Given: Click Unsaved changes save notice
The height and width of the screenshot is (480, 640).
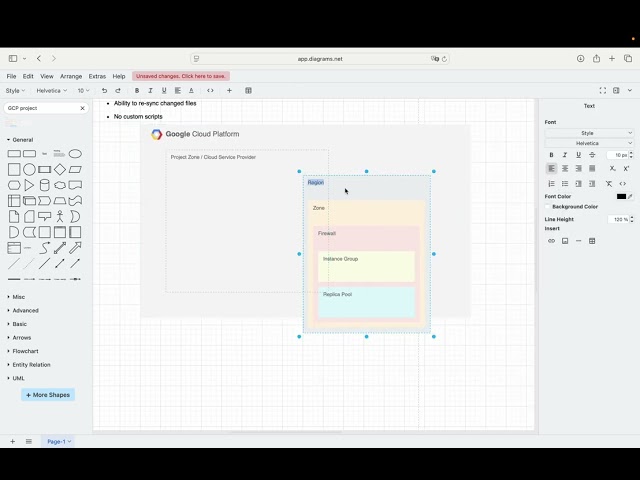Looking at the screenshot, I should tap(180, 76).
